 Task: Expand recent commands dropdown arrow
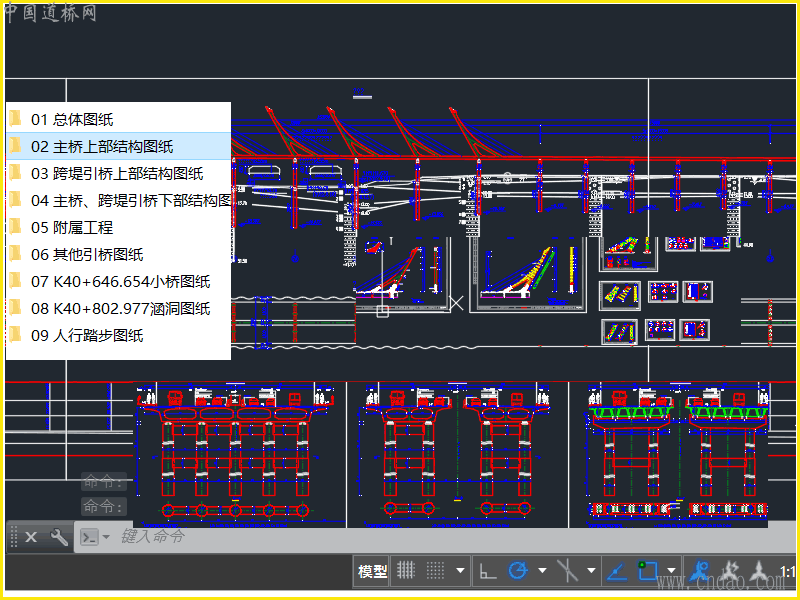(x=106, y=537)
